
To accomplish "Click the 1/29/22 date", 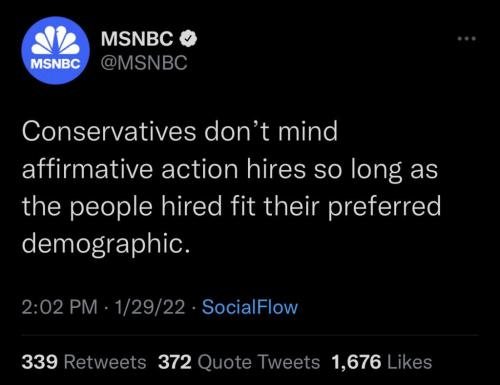I will 150,307.
